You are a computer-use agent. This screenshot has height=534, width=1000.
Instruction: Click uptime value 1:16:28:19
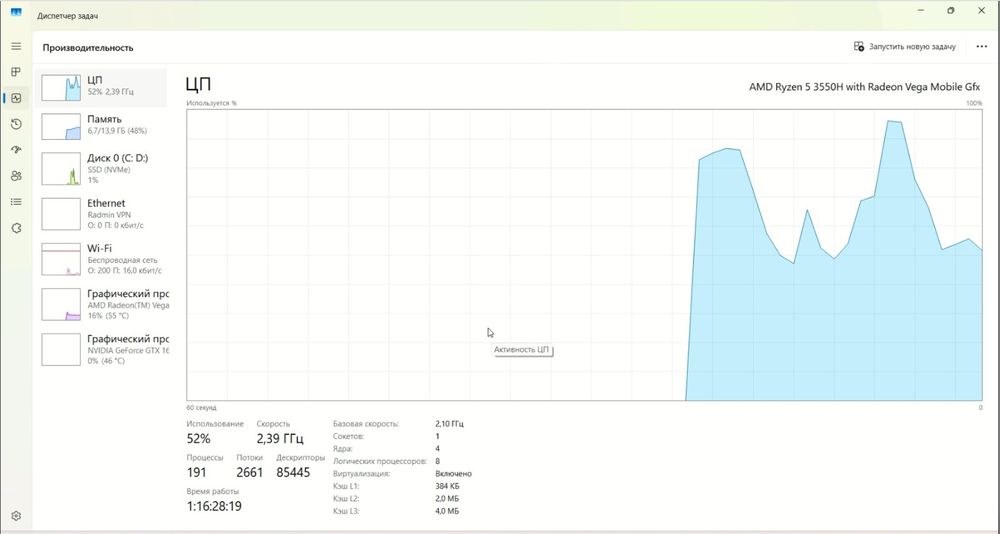(214, 507)
